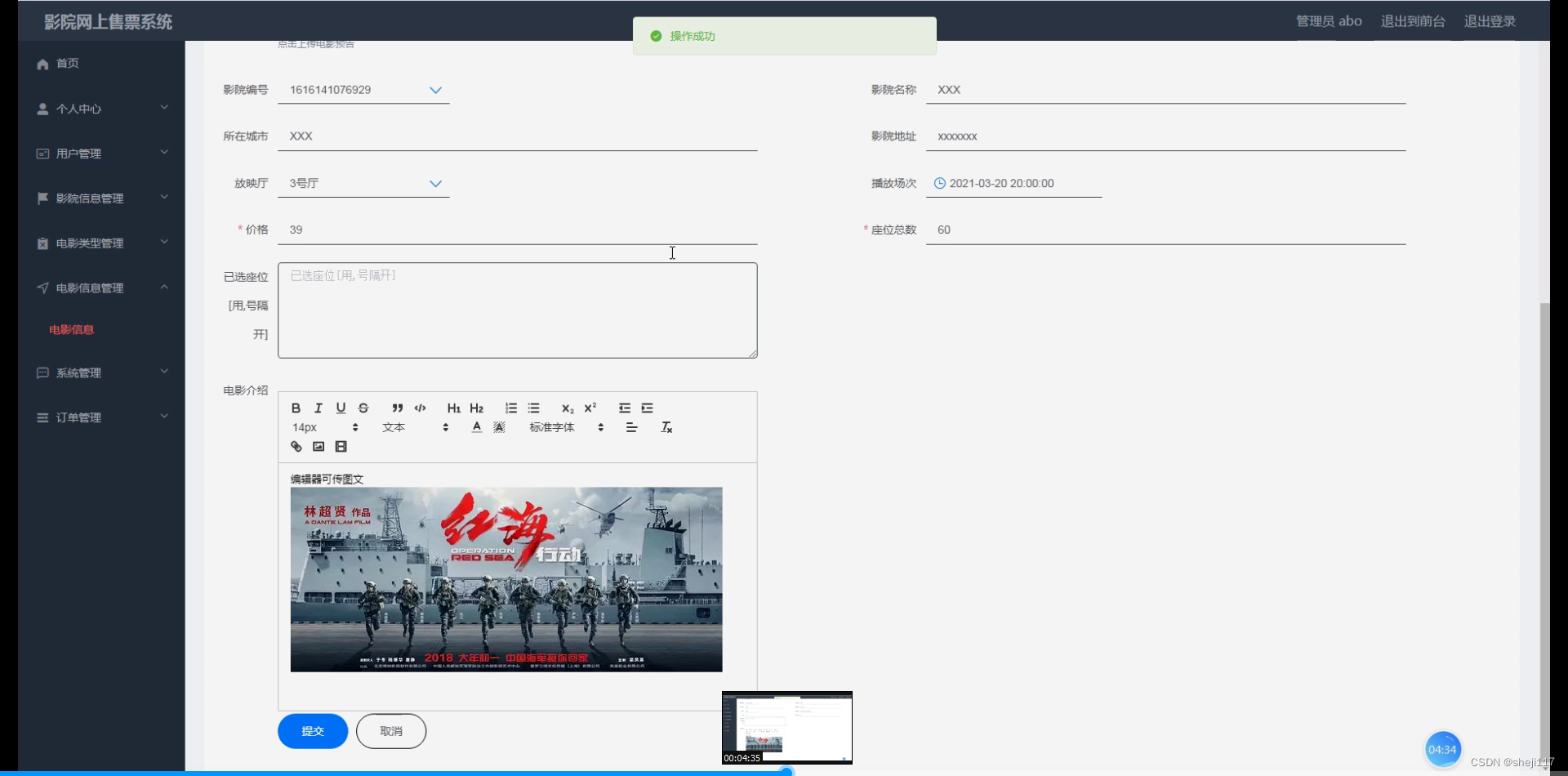Open the 电影信息 menu item
The width and height of the screenshot is (1568, 776).
[71, 329]
